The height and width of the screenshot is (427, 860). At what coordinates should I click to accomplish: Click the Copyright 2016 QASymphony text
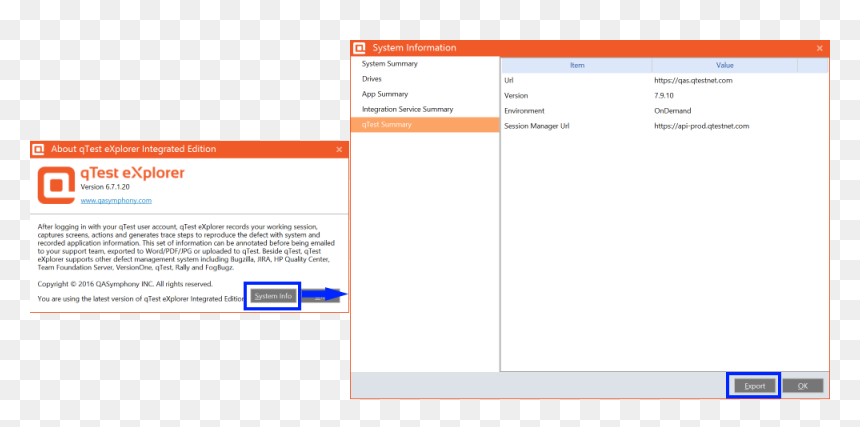(x=125, y=284)
